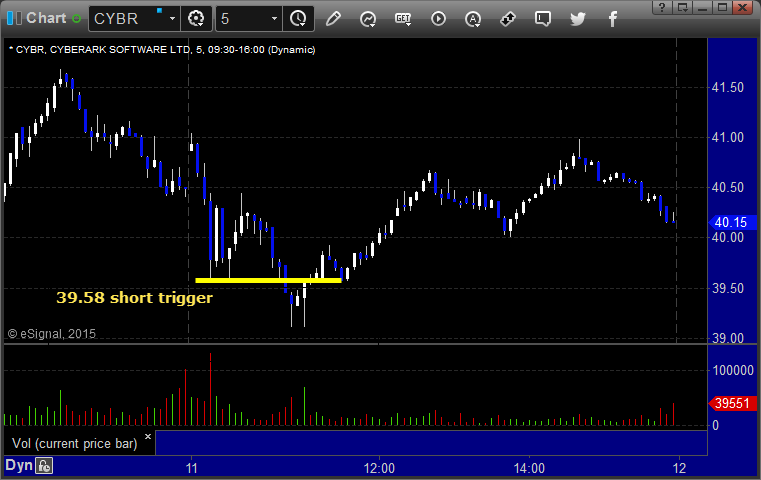The width and height of the screenshot is (761, 480).
Task: Click the 41.50 price axis label
Action: click(728, 87)
